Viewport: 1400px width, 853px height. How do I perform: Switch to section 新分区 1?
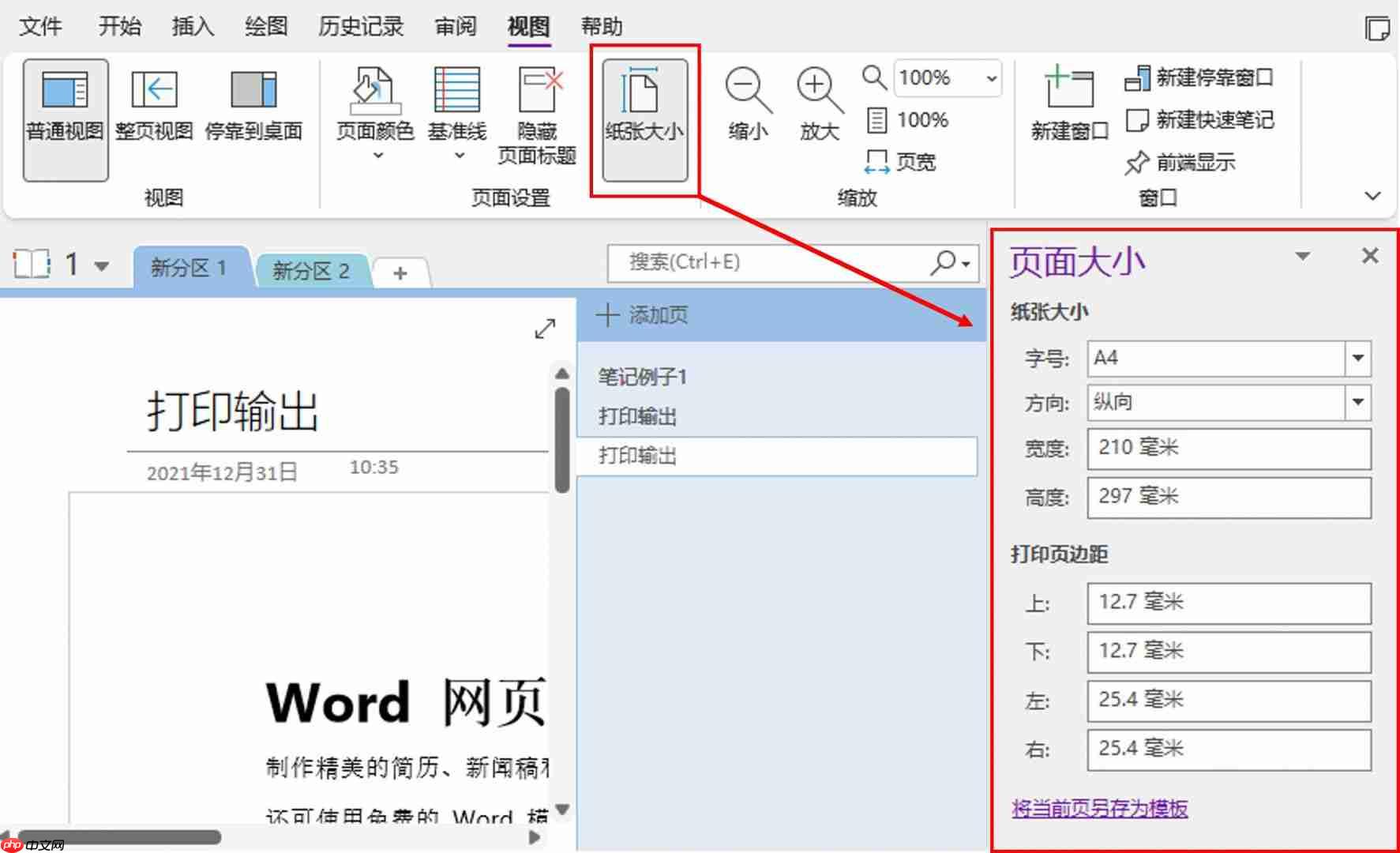(190, 268)
